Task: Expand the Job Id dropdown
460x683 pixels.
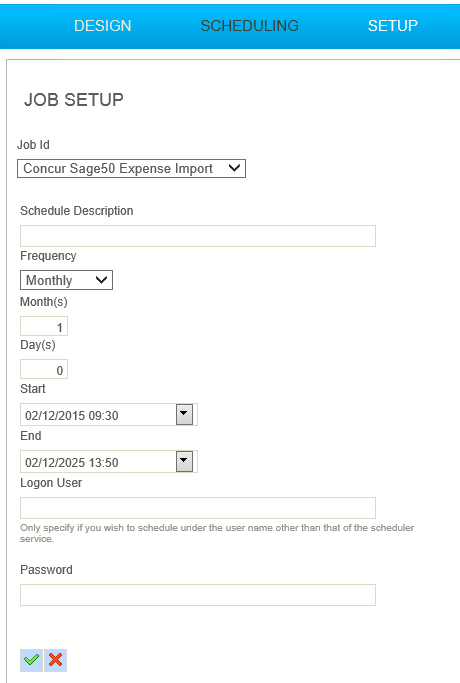Action: point(131,169)
